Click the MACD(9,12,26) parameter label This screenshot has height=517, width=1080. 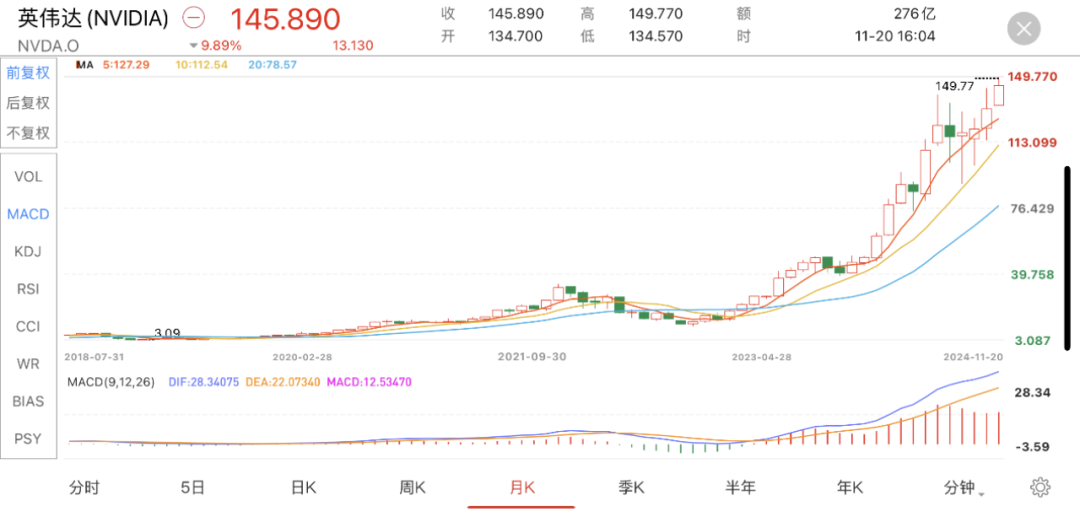[110, 381]
